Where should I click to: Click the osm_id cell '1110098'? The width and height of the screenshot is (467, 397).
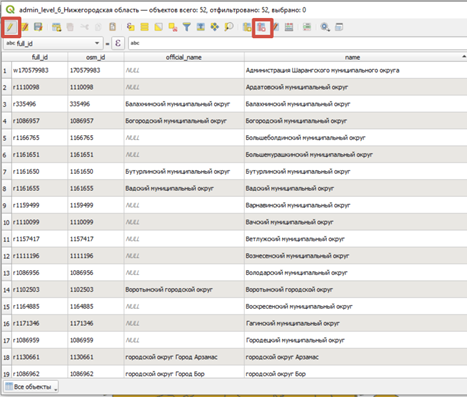tap(96, 87)
